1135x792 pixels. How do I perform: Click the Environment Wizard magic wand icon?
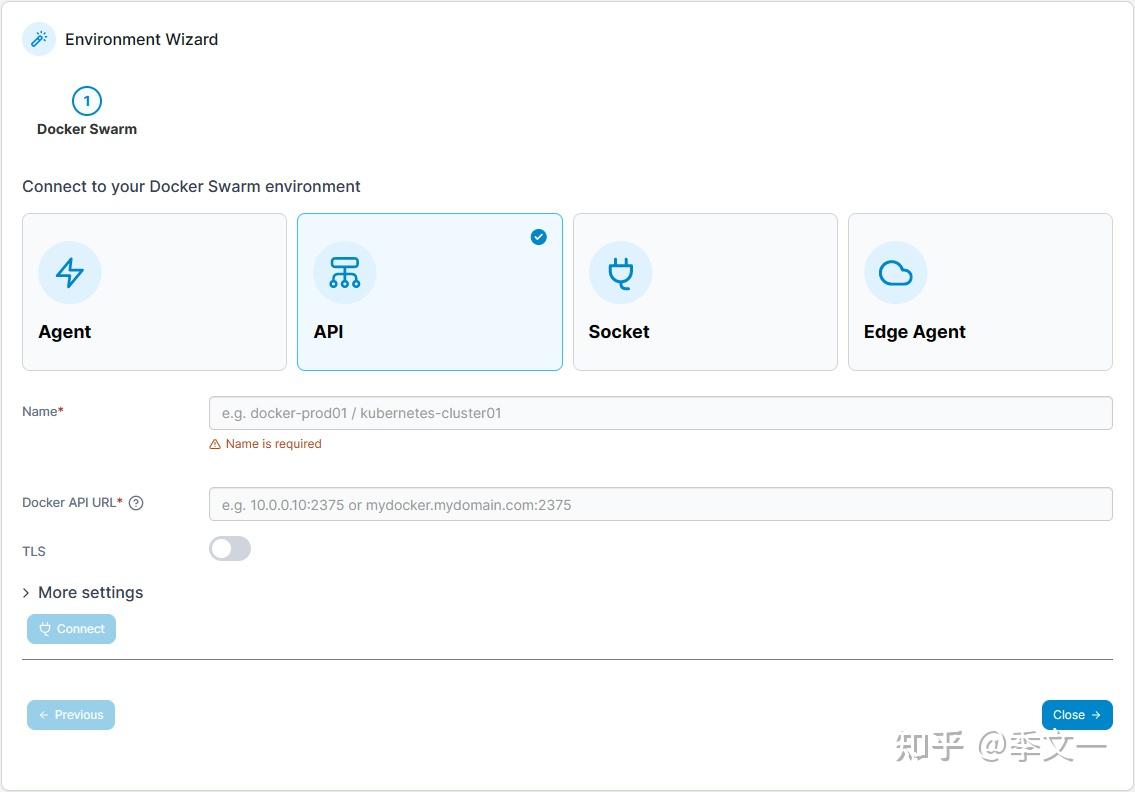click(x=38, y=39)
